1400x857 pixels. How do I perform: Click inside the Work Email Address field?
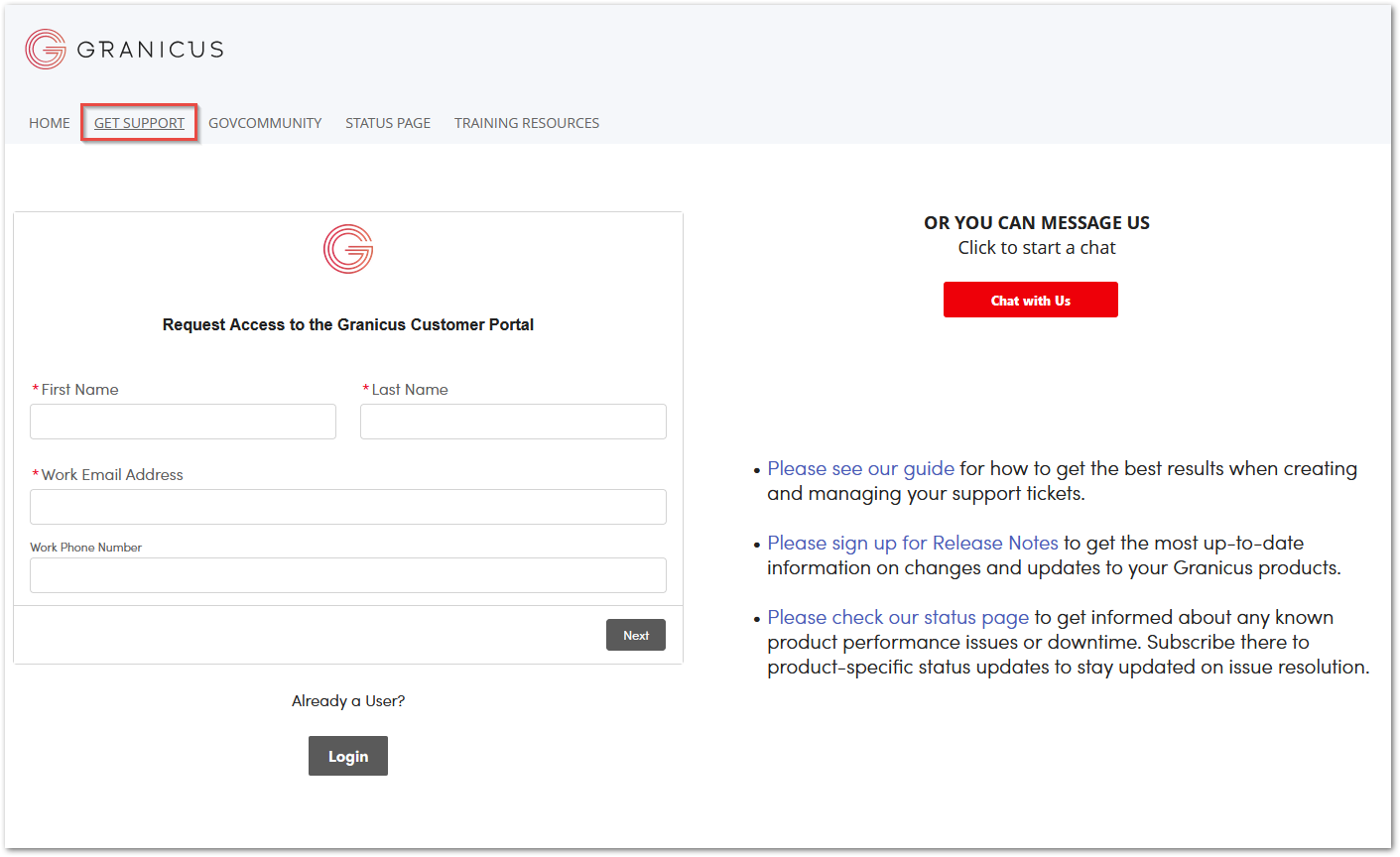[347, 506]
